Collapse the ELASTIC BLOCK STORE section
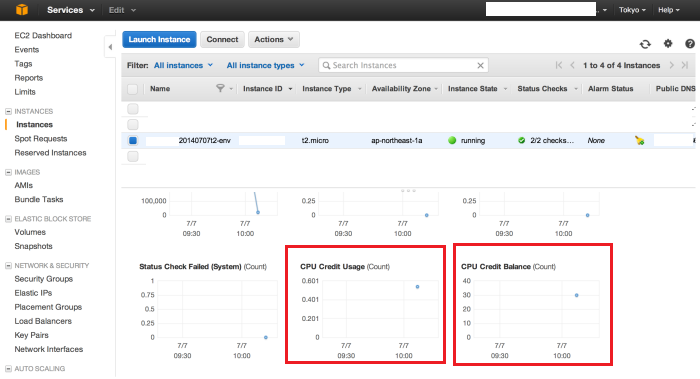Screen dimensions: 700x379 click(8, 219)
